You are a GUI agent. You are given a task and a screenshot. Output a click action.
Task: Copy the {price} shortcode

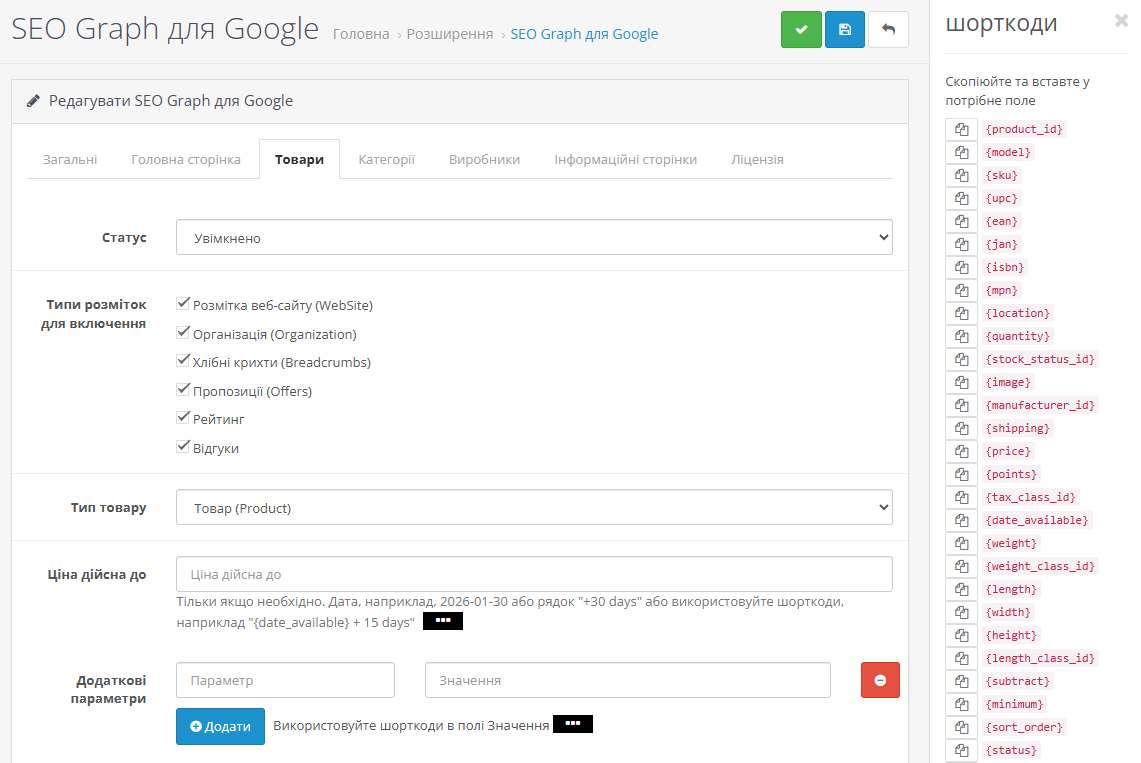(961, 452)
